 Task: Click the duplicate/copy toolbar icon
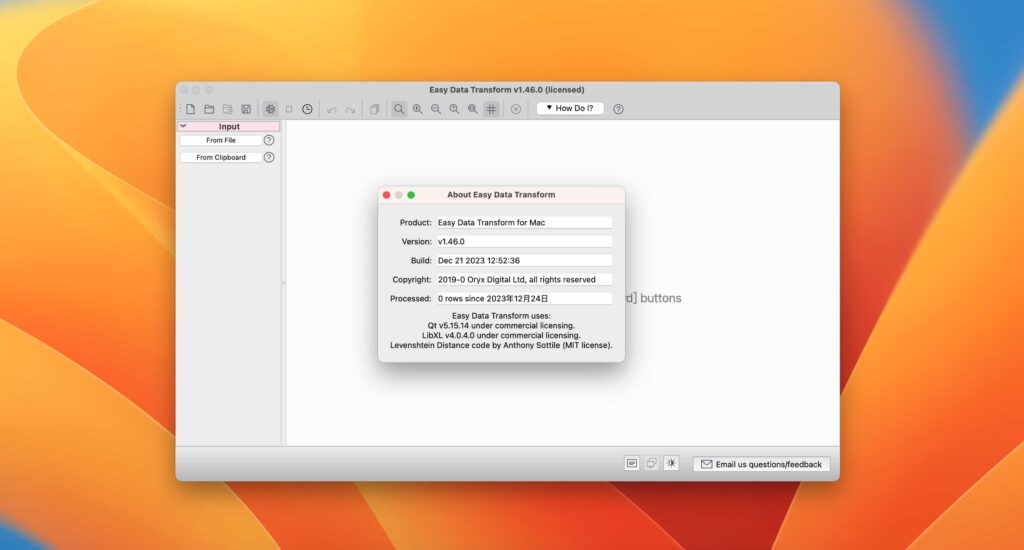coord(374,109)
